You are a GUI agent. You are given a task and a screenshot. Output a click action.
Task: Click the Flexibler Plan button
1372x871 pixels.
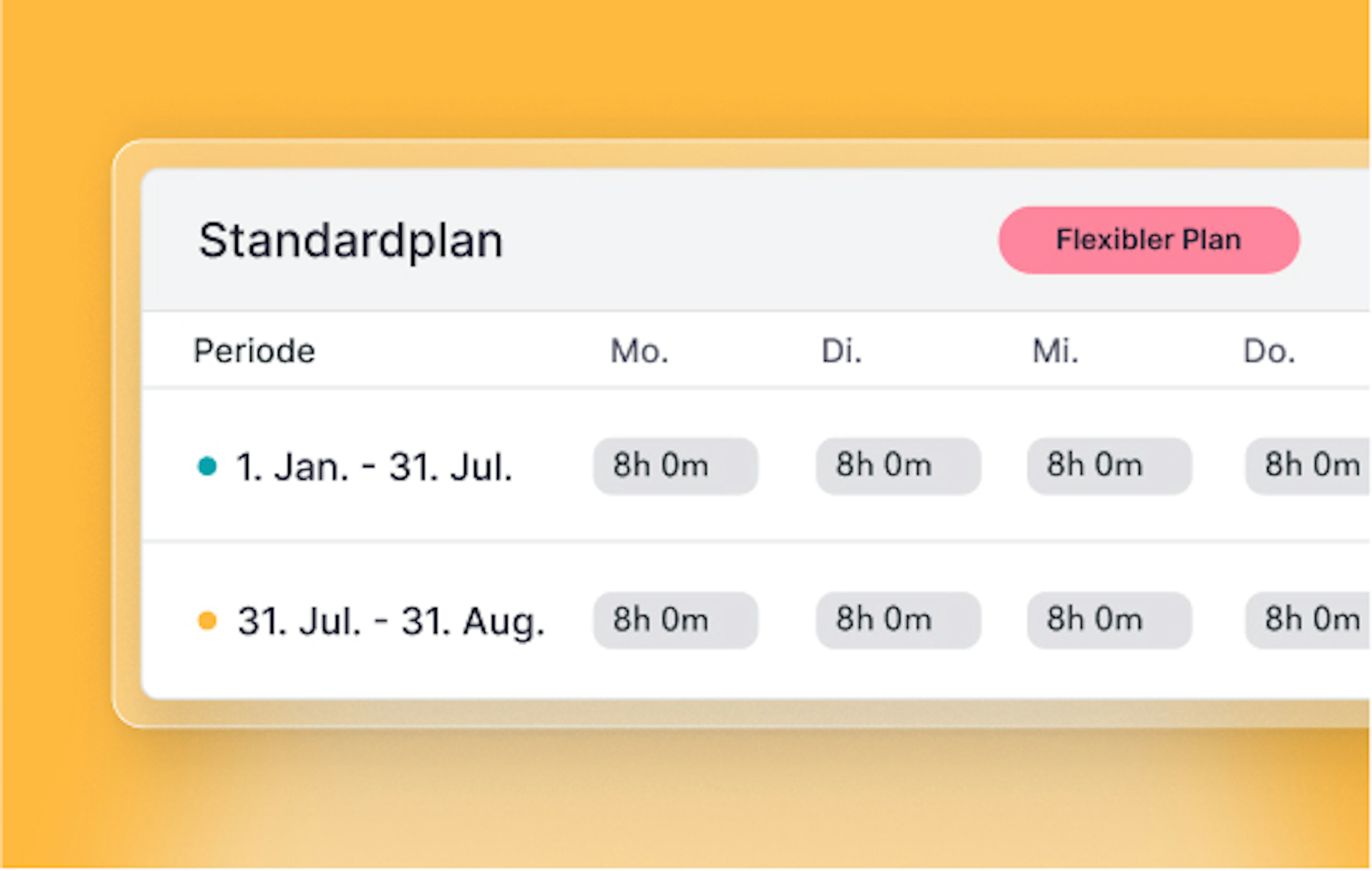(1149, 240)
